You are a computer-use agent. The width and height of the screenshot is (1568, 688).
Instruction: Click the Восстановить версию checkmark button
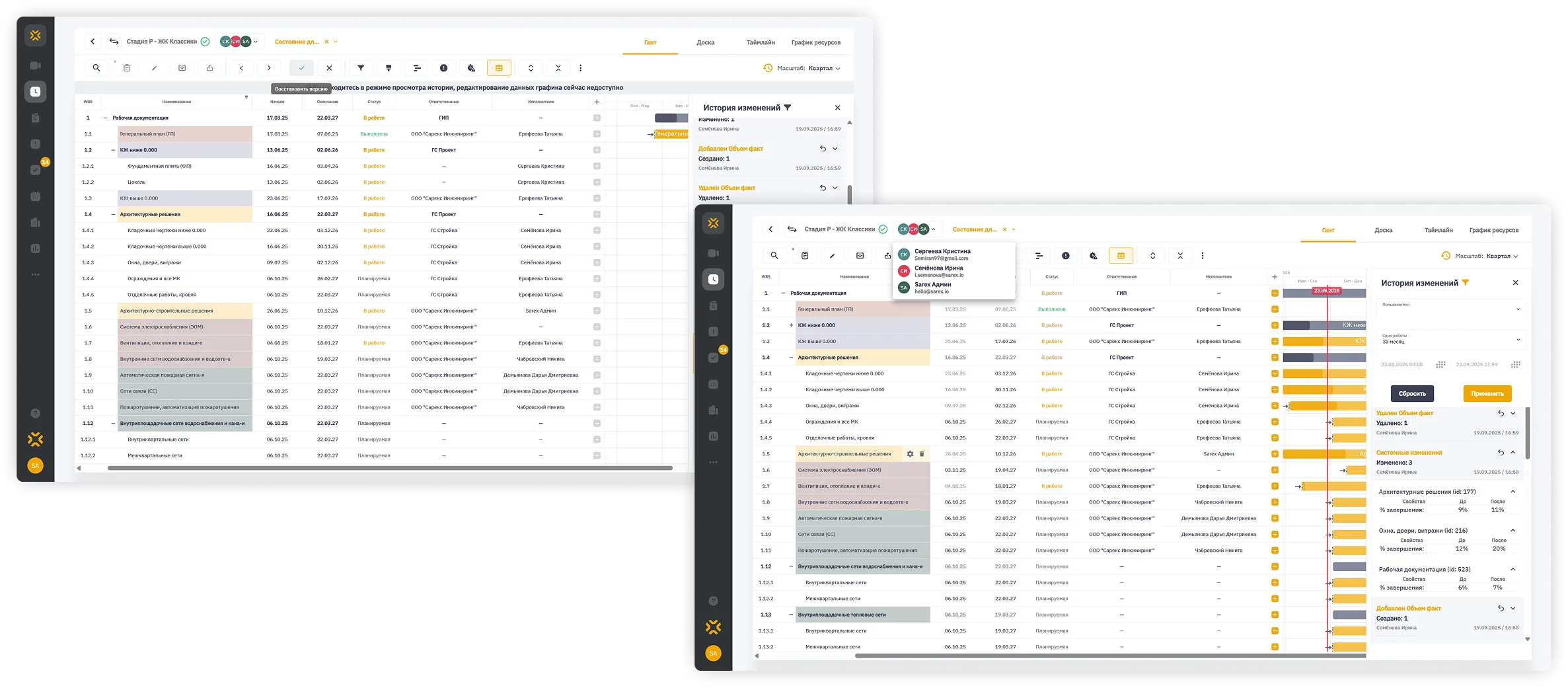(301, 68)
